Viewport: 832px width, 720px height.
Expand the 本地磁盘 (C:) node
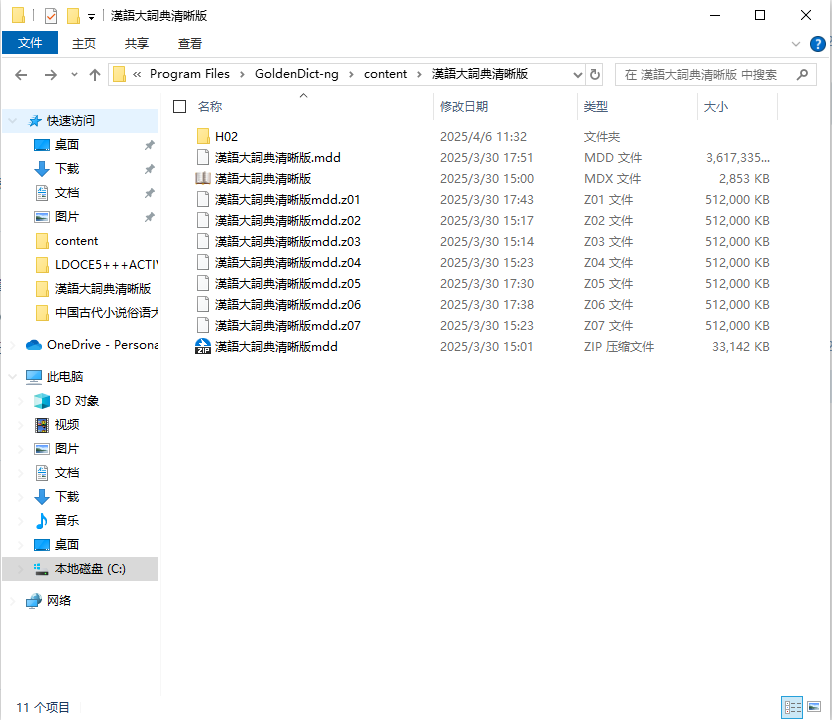[21, 569]
